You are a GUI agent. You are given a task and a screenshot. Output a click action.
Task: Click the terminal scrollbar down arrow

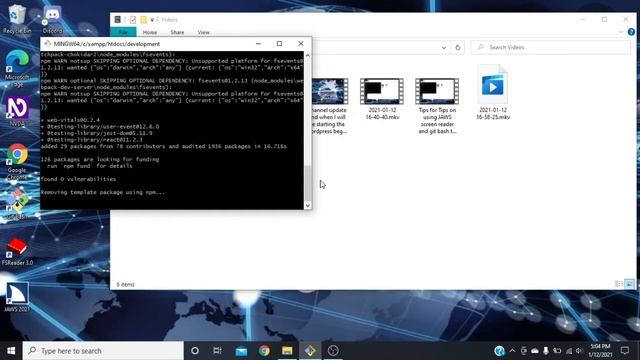click(x=308, y=205)
